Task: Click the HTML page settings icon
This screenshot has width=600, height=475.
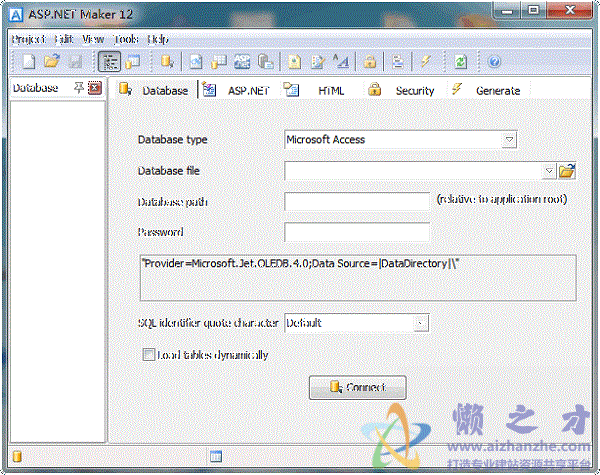Action: coord(294,61)
